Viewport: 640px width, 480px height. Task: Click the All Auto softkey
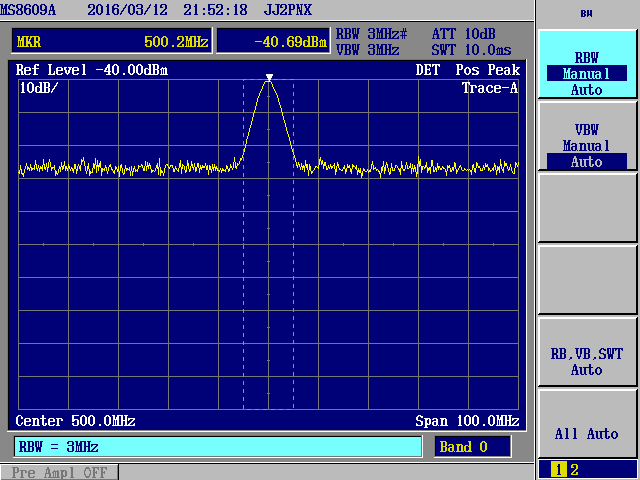587,424
